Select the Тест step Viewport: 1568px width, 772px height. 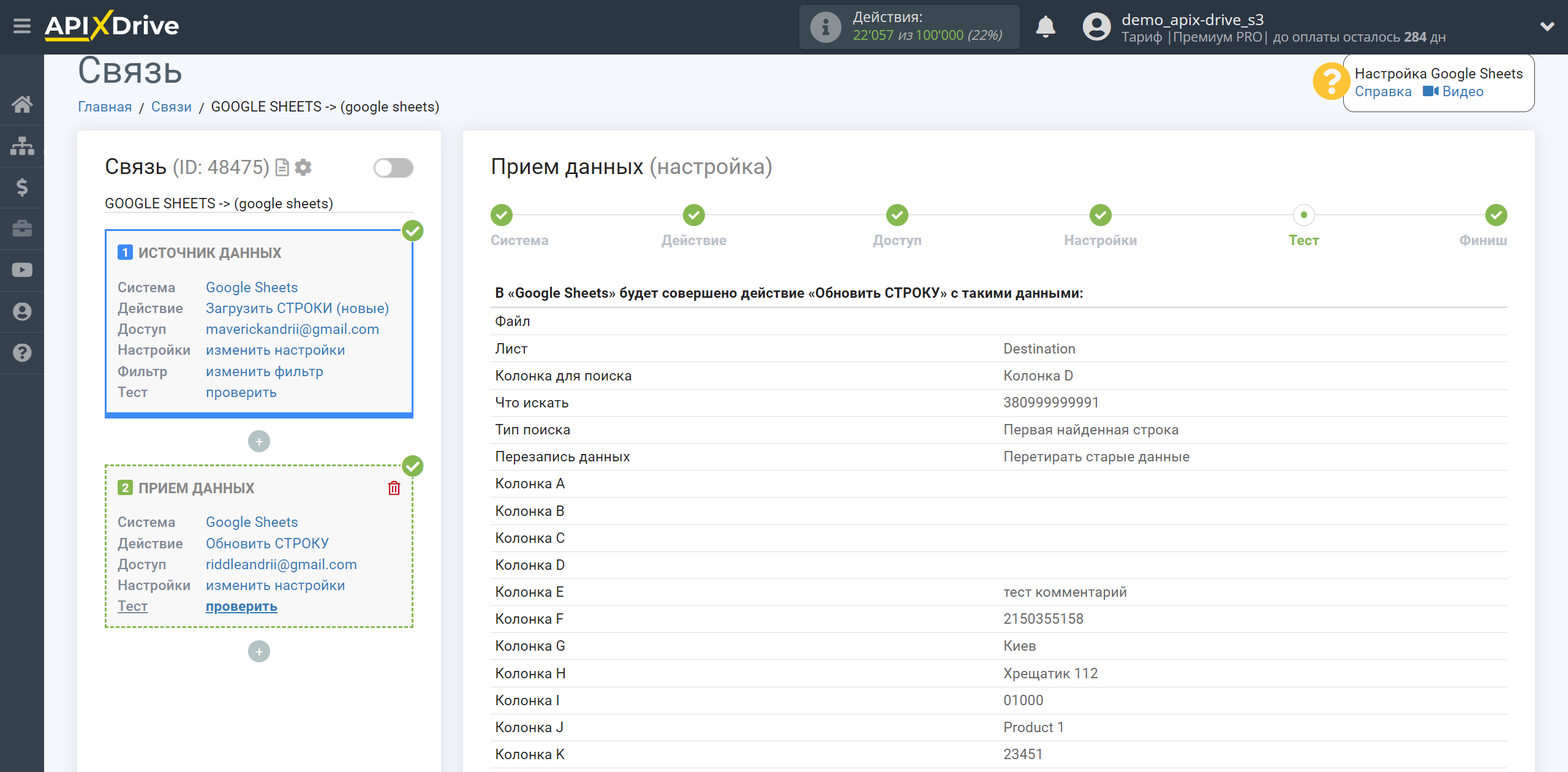(1304, 215)
